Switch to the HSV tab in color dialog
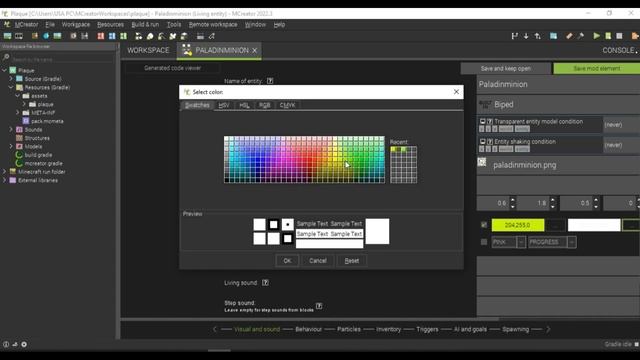This screenshot has height=360, width=640. click(224, 105)
